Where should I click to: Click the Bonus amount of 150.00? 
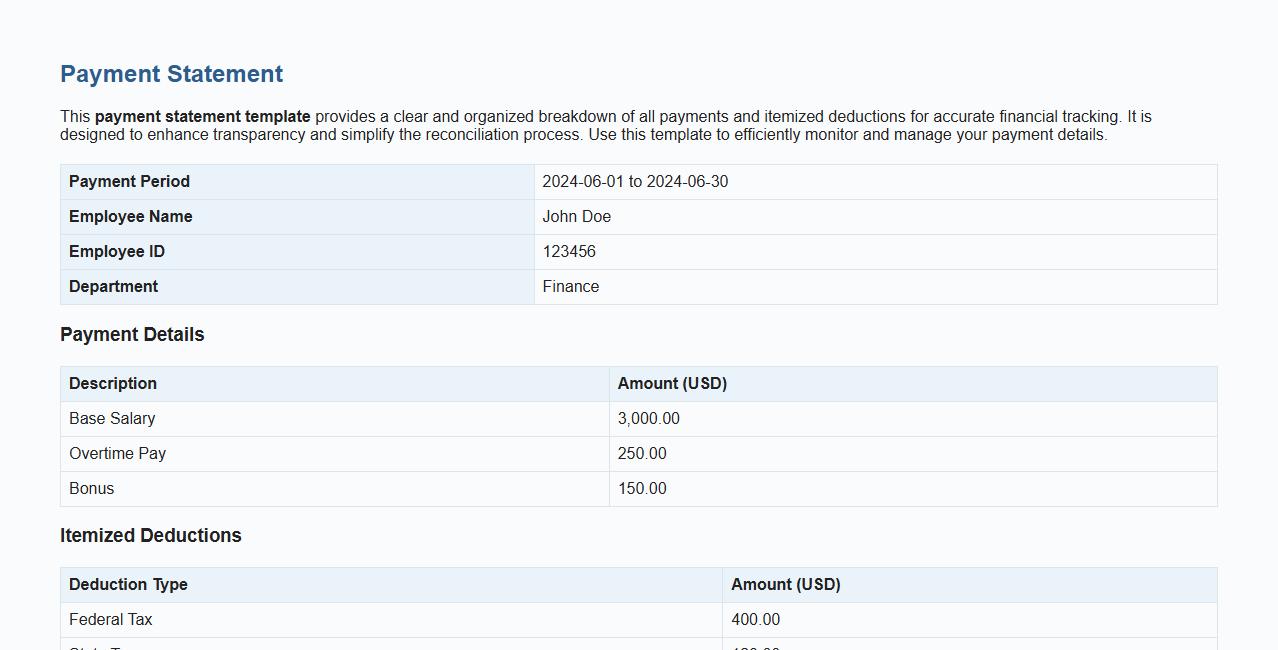point(642,489)
